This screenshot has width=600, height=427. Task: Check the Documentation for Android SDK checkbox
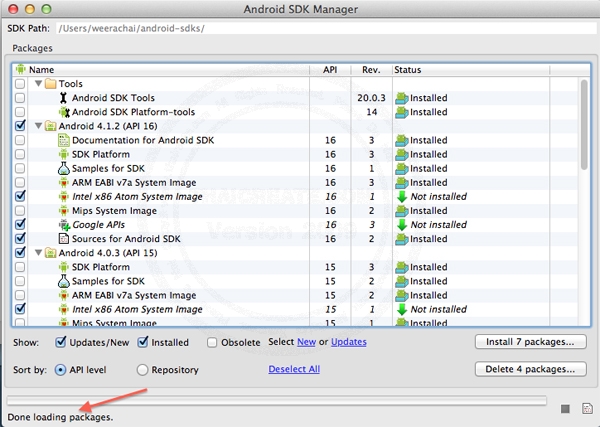[20, 140]
